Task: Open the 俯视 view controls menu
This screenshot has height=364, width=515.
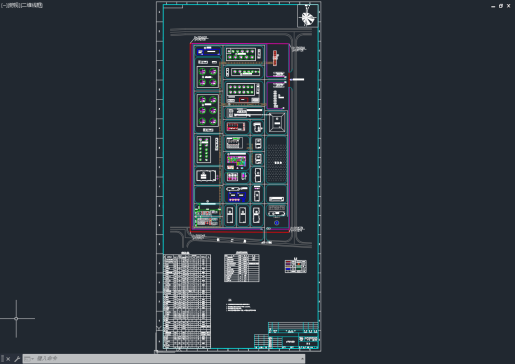Action: (12, 5)
